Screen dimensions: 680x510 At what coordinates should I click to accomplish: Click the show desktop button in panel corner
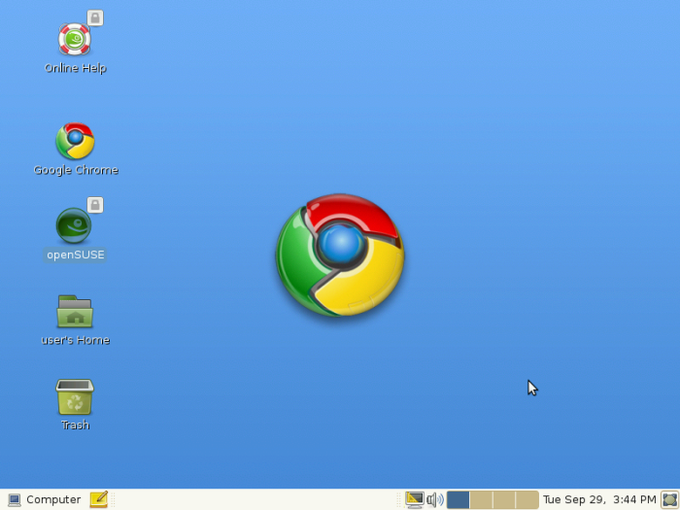[670, 500]
